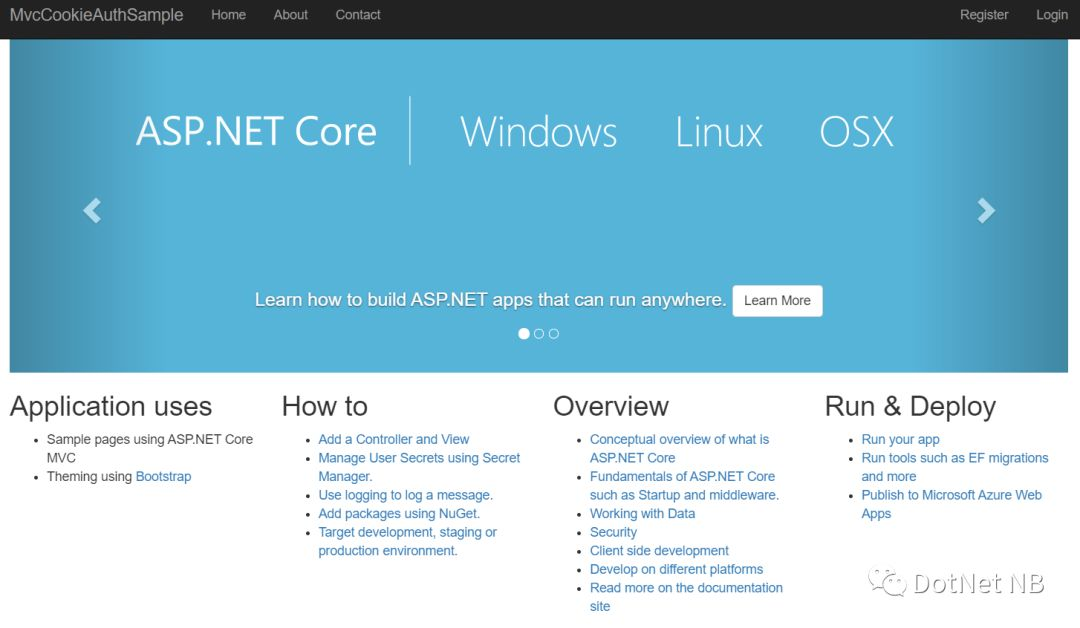Open Add a Controller and View link
The image size is (1080, 628).
pos(393,439)
